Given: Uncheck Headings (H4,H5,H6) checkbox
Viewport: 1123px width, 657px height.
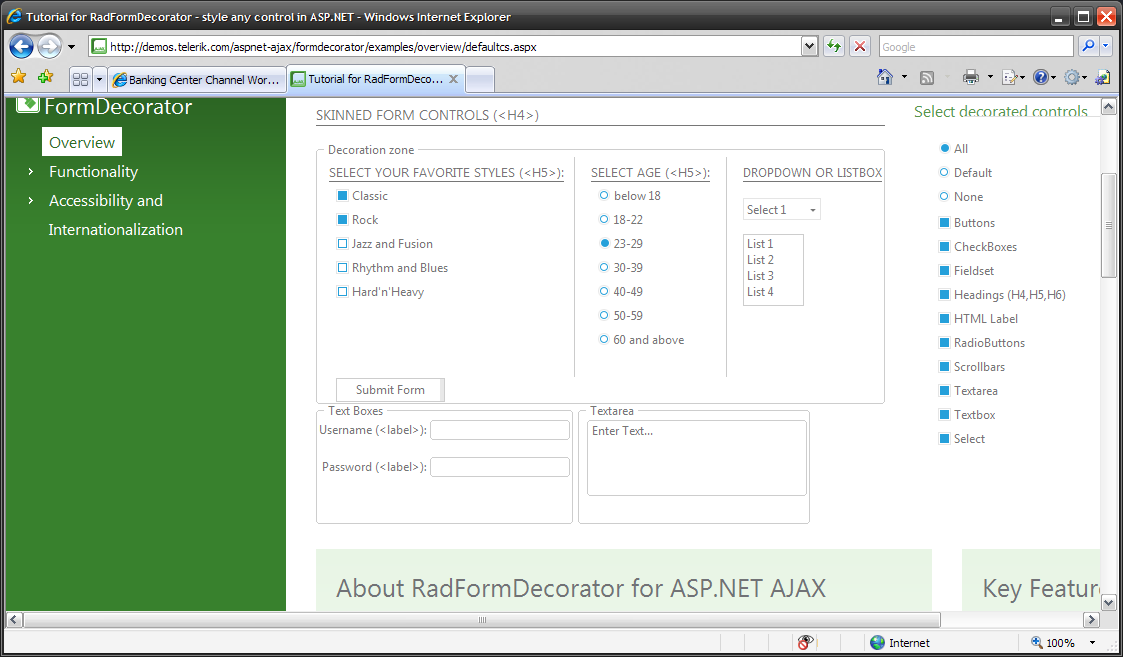Looking at the screenshot, I should click(x=944, y=294).
